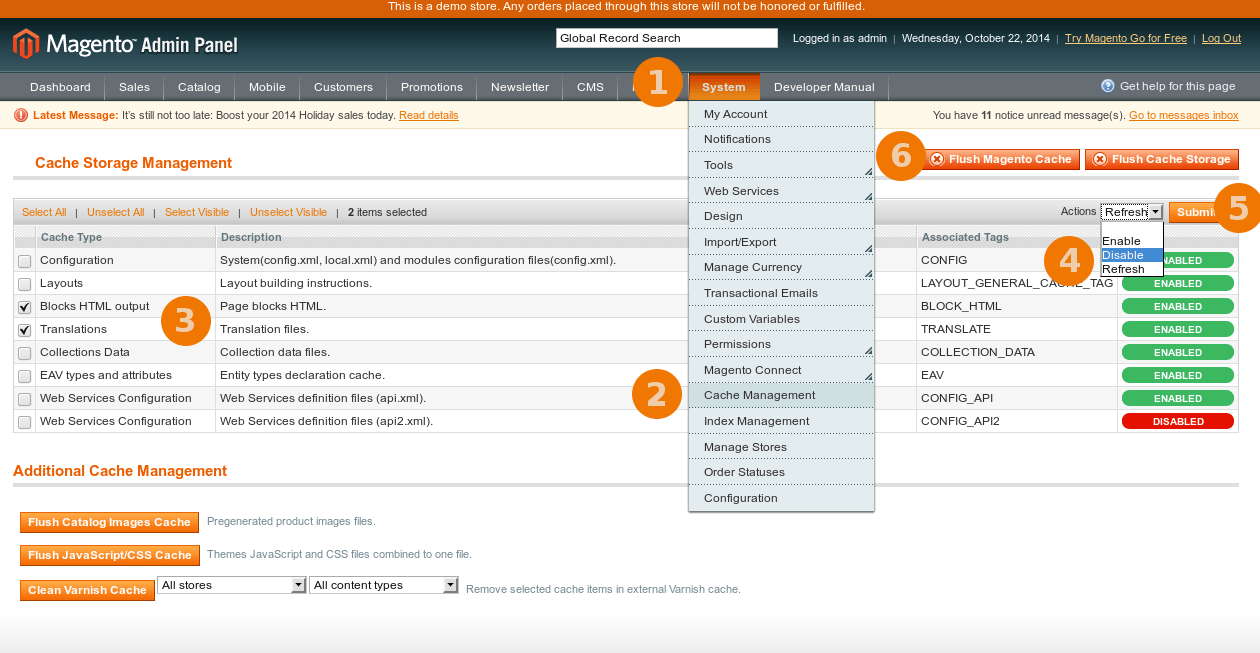Check EAV types and attributes checkbox

(24, 376)
